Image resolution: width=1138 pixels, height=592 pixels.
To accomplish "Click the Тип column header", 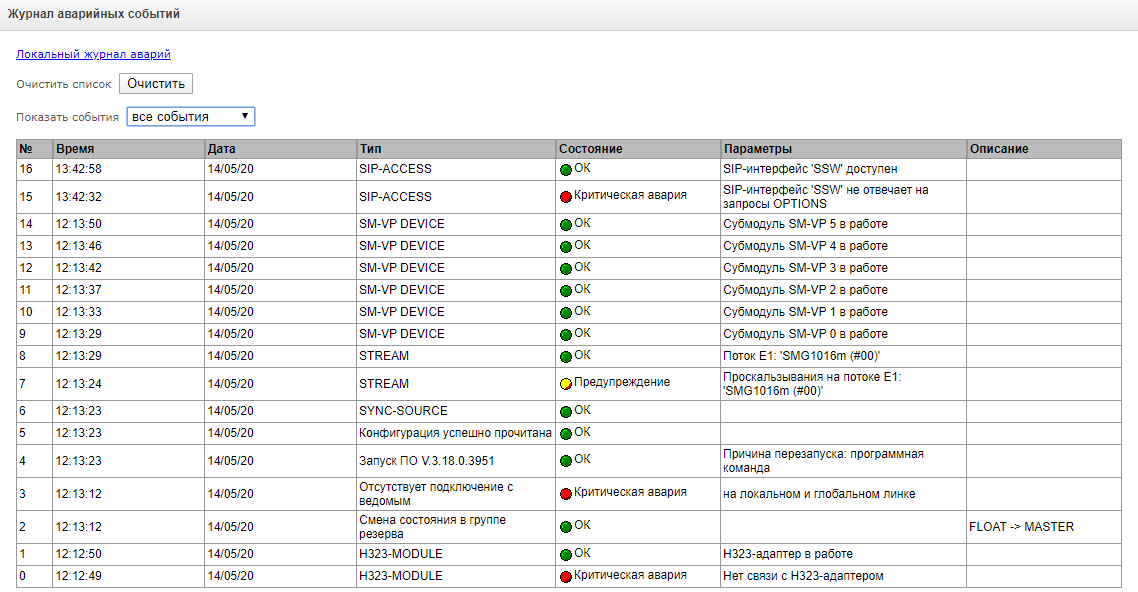I will tap(456, 149).
